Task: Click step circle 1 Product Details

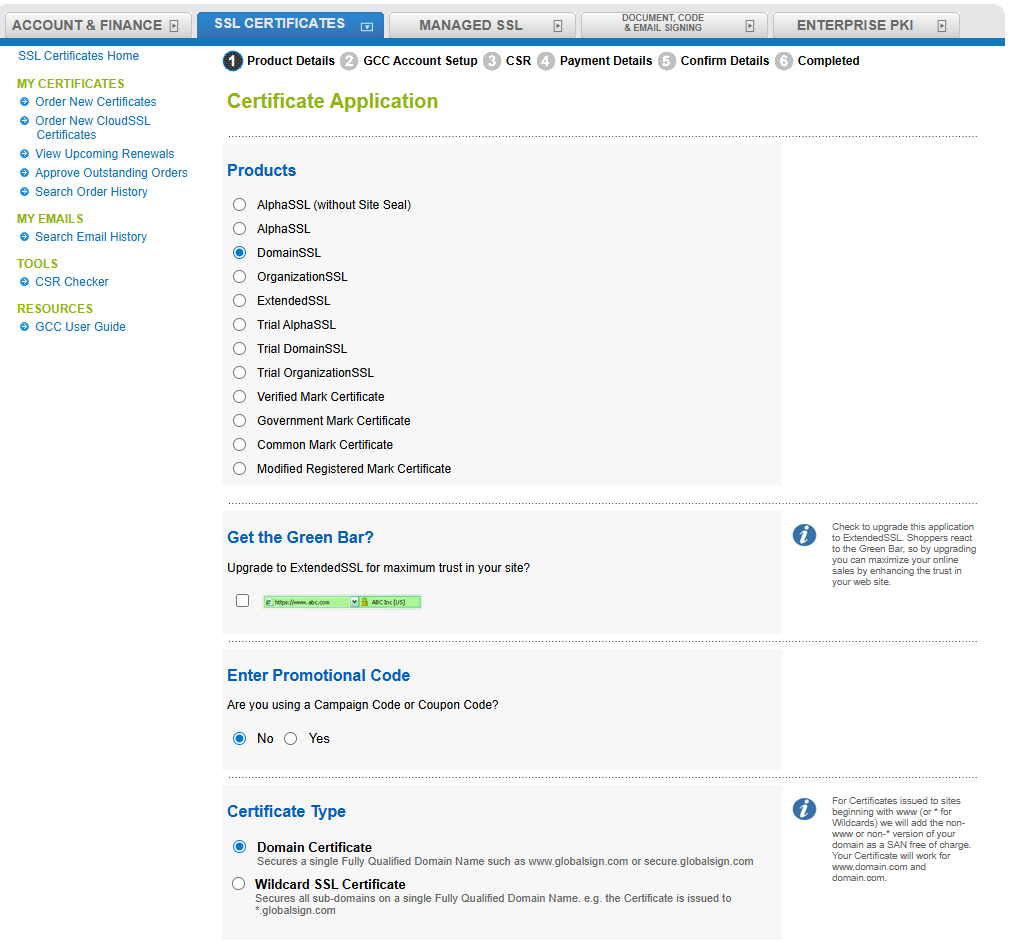Action: coord(232,61)
